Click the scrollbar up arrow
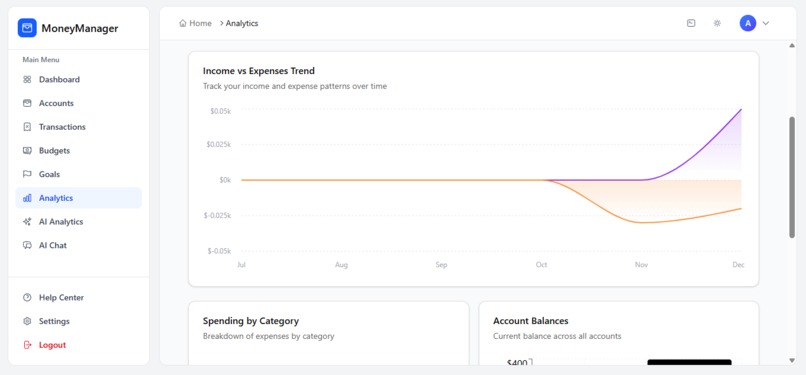This screenshot has width=806, height=375. [x=792, y=46]
